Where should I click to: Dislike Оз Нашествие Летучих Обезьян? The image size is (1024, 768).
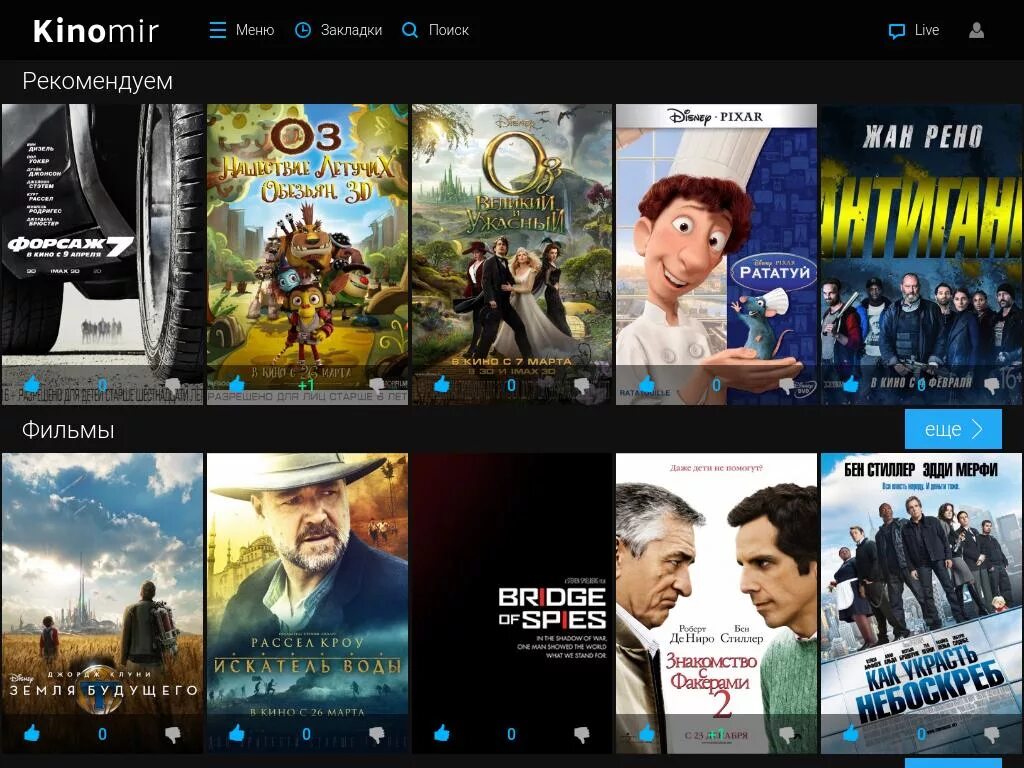tap(377, 385)
